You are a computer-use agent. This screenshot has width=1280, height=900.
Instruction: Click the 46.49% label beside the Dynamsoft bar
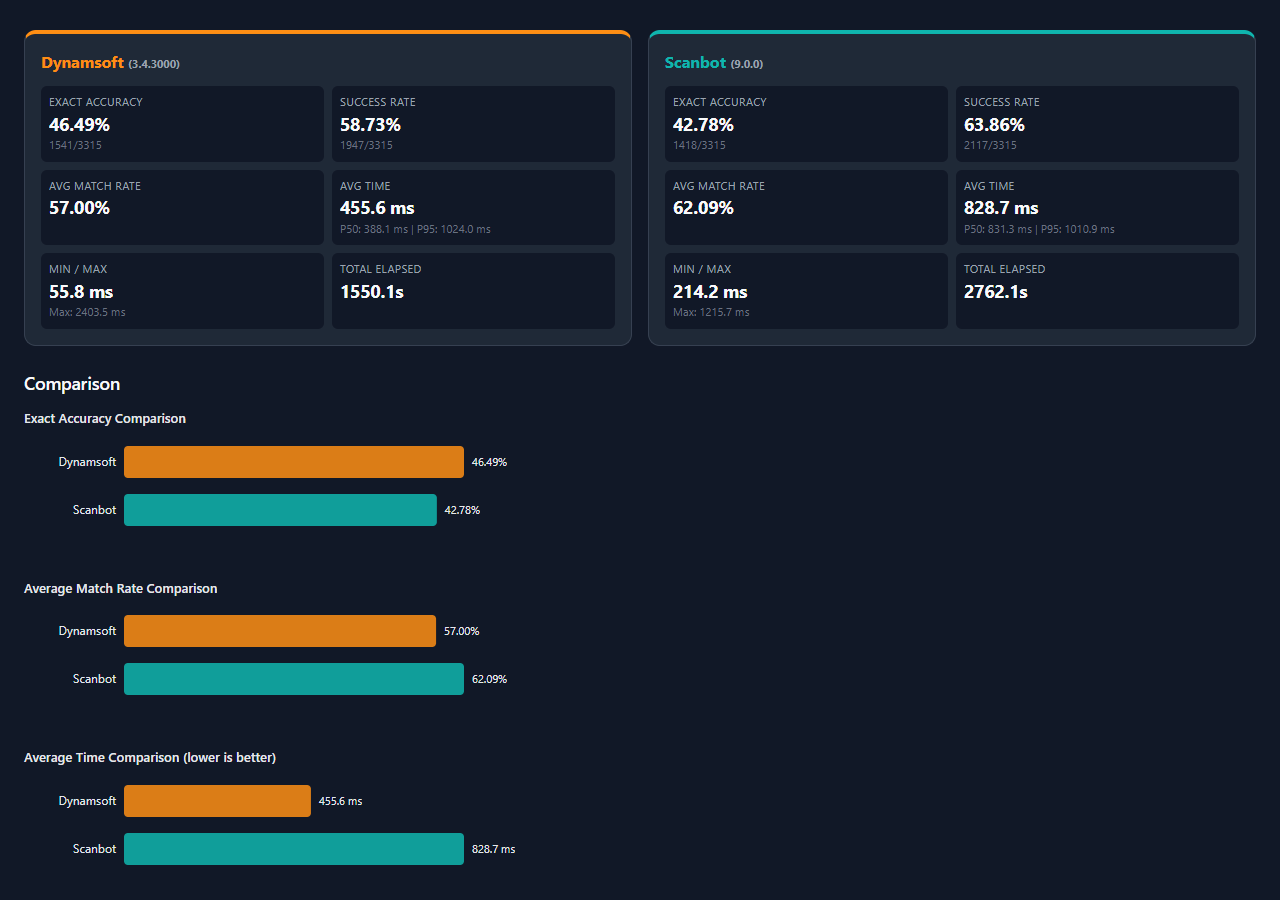point(489,462)
